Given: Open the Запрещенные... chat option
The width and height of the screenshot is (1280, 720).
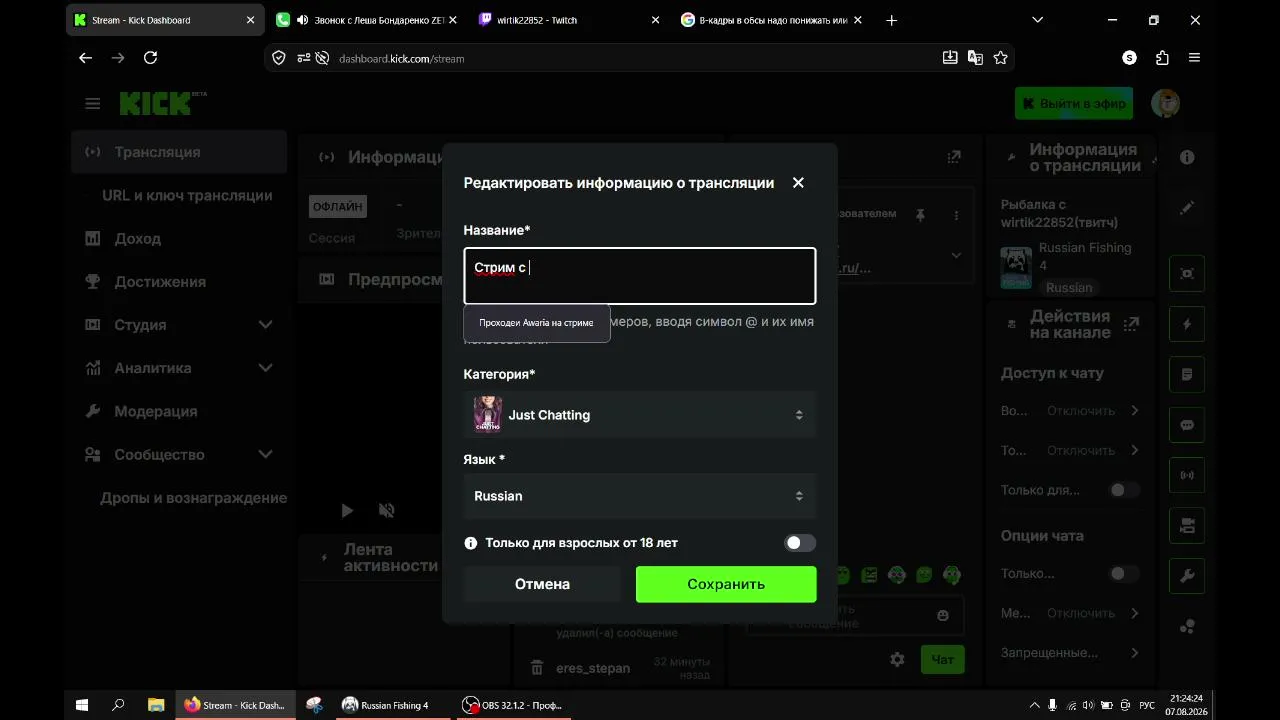Looking at the screenshot, I should 1071,653.
